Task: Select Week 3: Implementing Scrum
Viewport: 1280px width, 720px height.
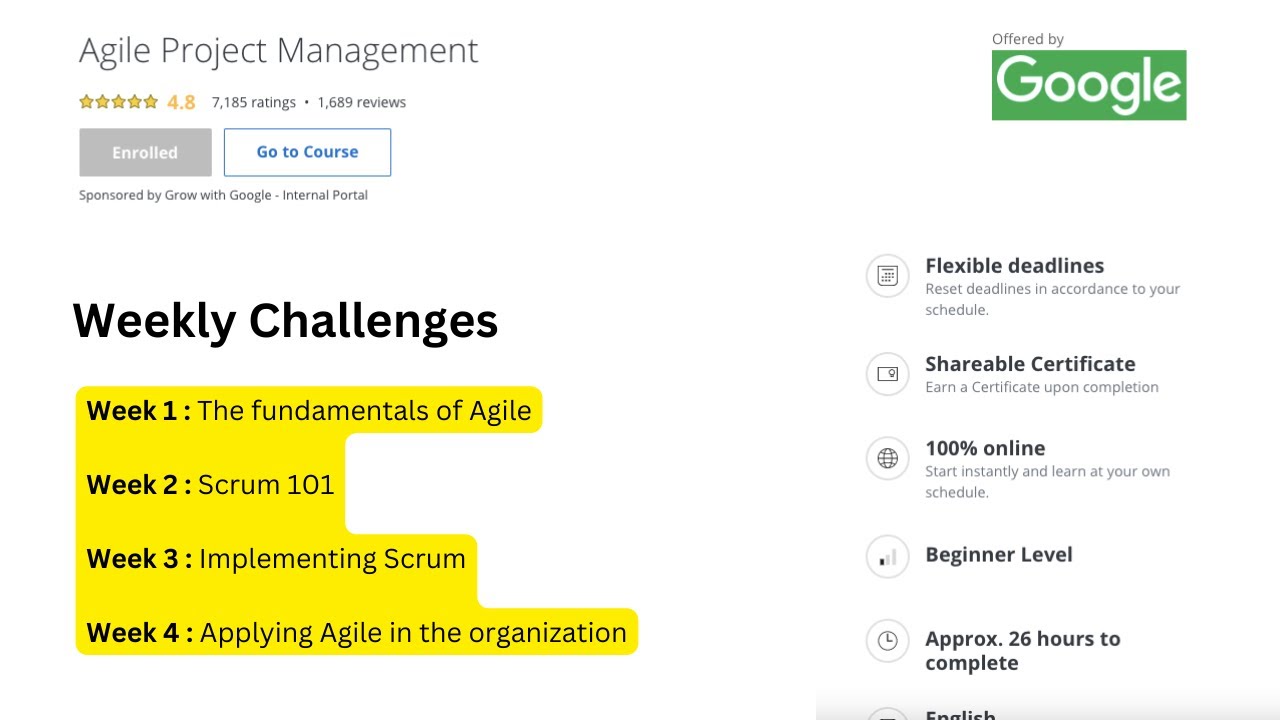Action: pos(276,558)
